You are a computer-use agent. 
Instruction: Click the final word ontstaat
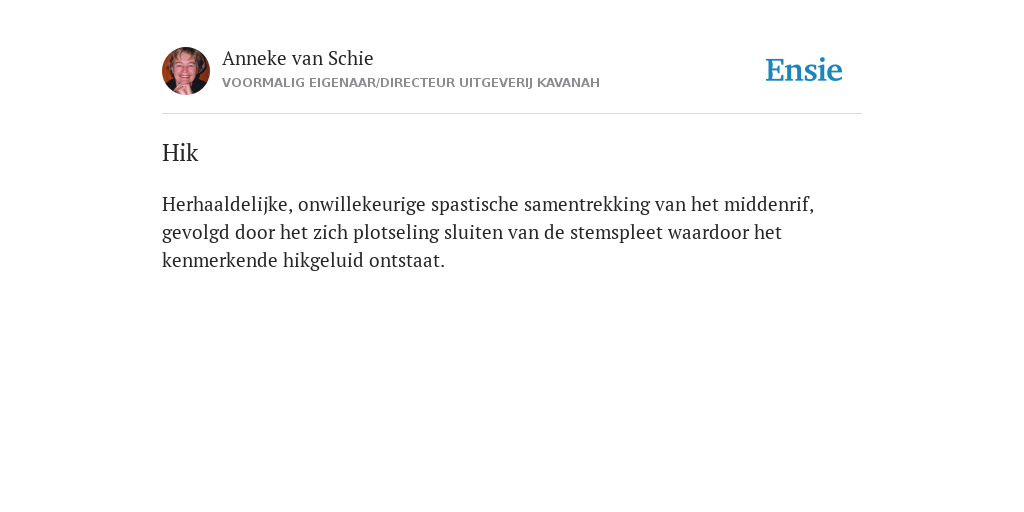click(406, 261)
